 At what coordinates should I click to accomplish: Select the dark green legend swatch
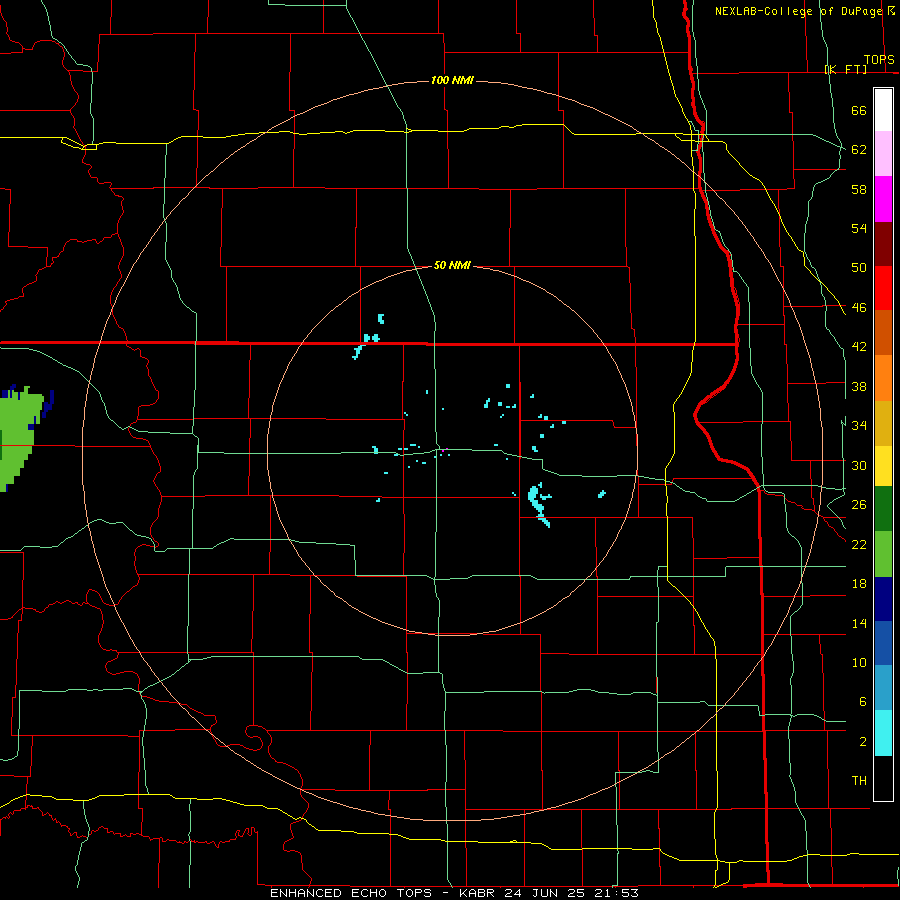click(x=883, y=509)
